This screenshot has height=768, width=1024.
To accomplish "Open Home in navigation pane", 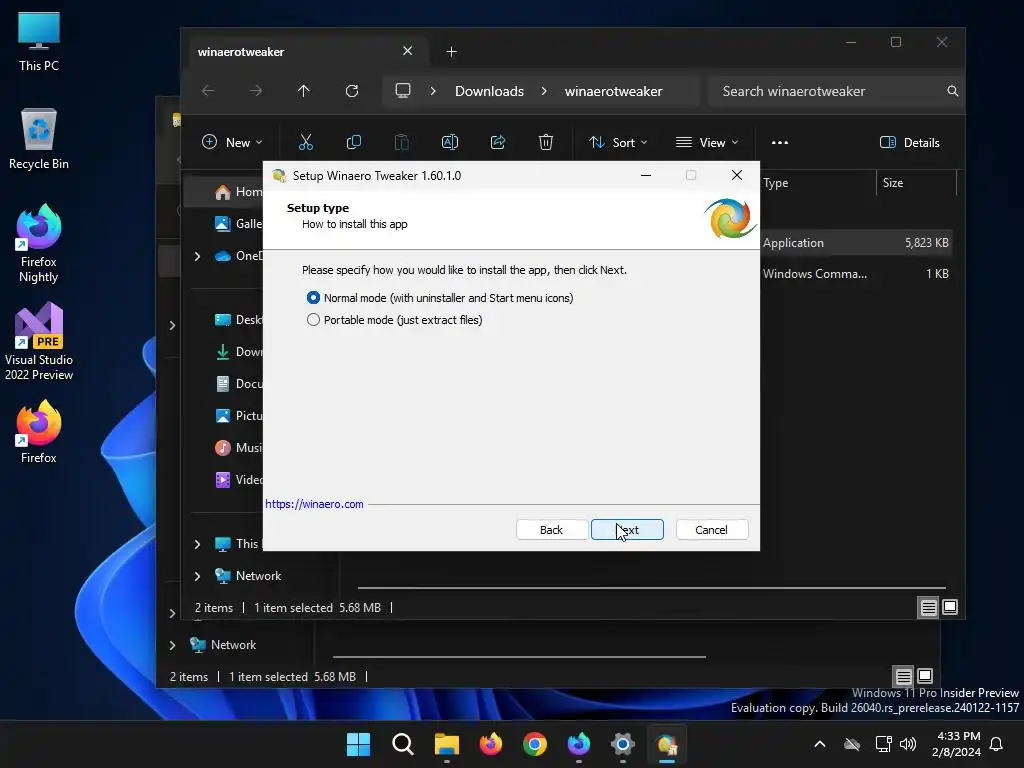I will [238, 192].
